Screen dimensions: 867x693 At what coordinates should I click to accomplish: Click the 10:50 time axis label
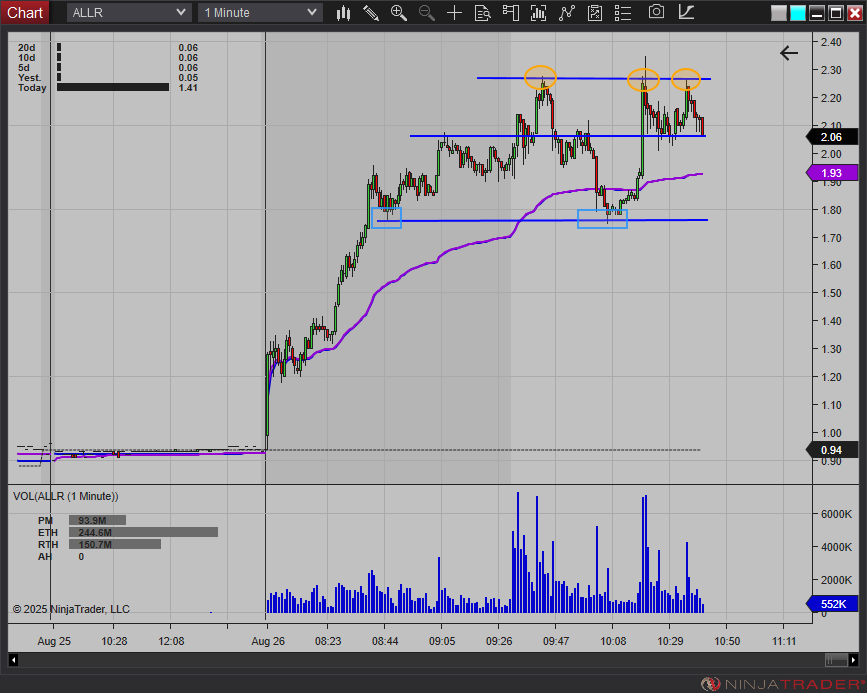click(727, 641)
